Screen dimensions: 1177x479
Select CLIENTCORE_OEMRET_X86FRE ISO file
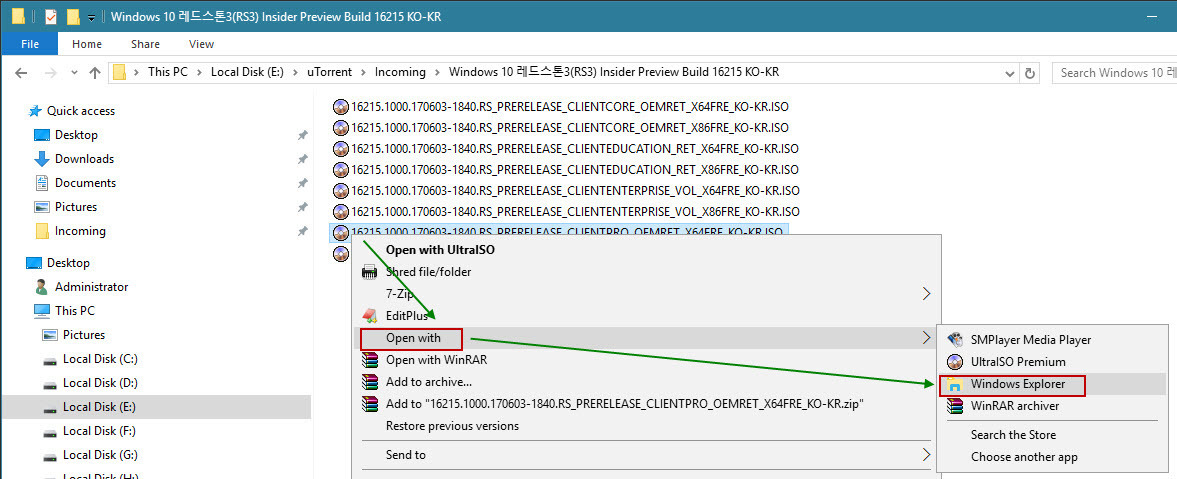[570, 128]
